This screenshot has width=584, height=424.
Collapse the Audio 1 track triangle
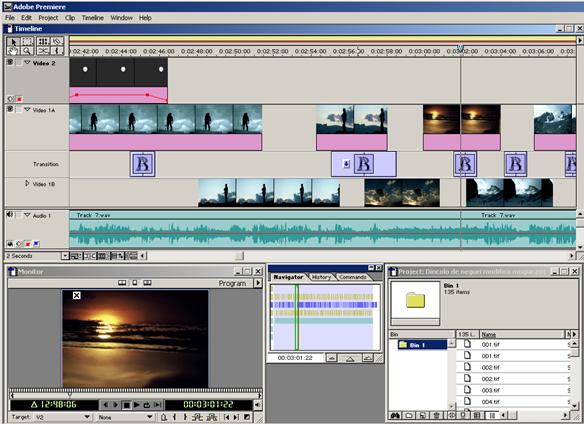[27, 215]
